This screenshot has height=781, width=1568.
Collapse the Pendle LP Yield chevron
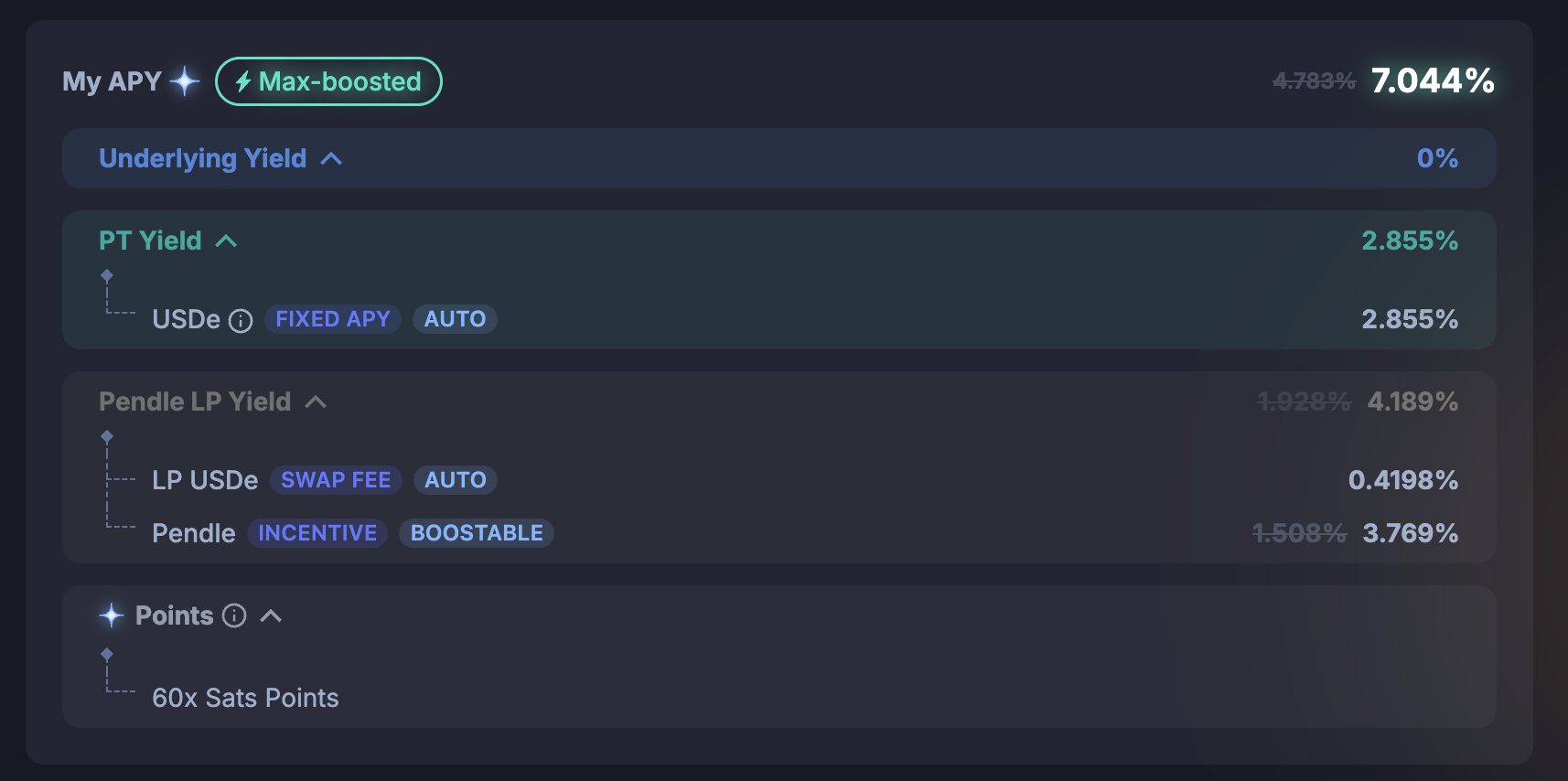(316, 402)
